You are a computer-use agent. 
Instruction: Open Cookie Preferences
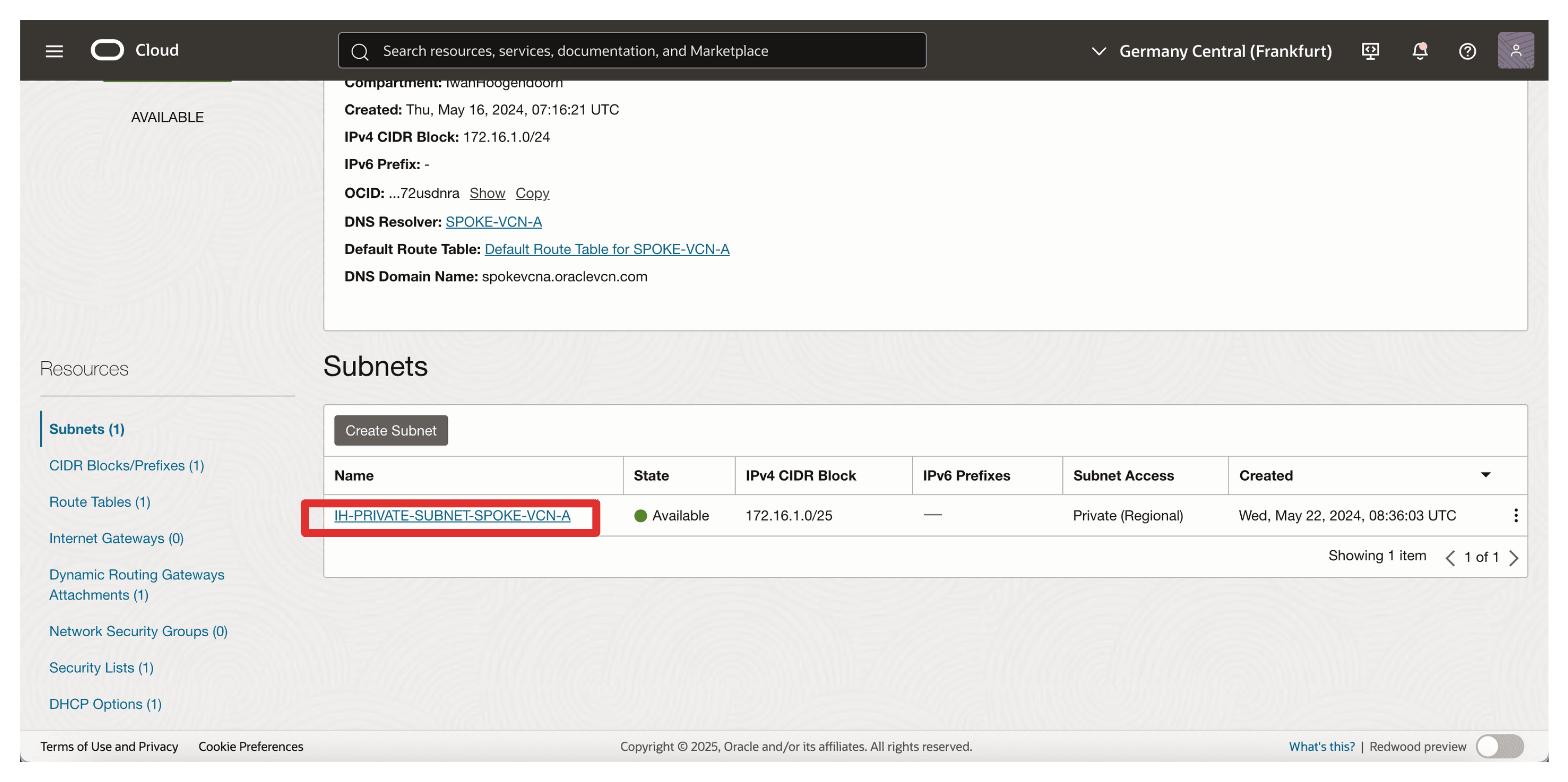251,746
